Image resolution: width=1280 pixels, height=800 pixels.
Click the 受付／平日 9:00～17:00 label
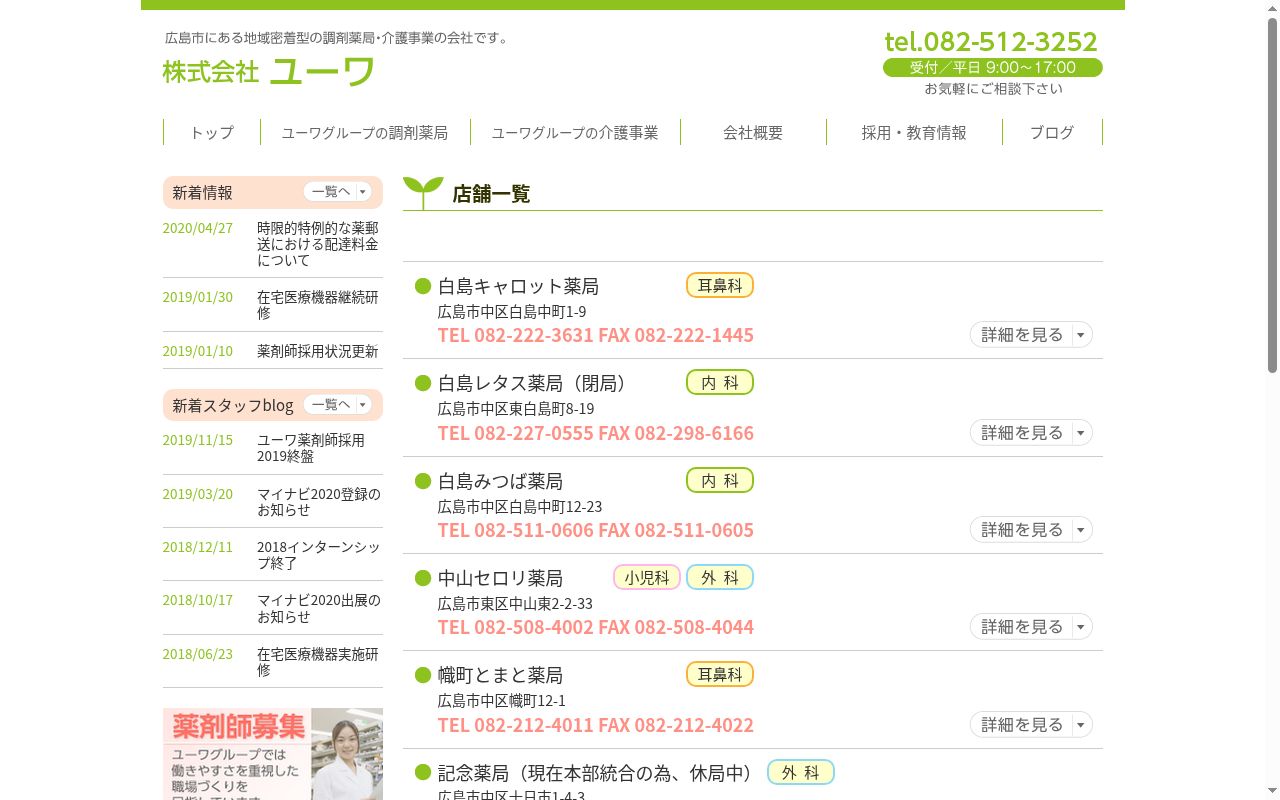pos(993,67)
